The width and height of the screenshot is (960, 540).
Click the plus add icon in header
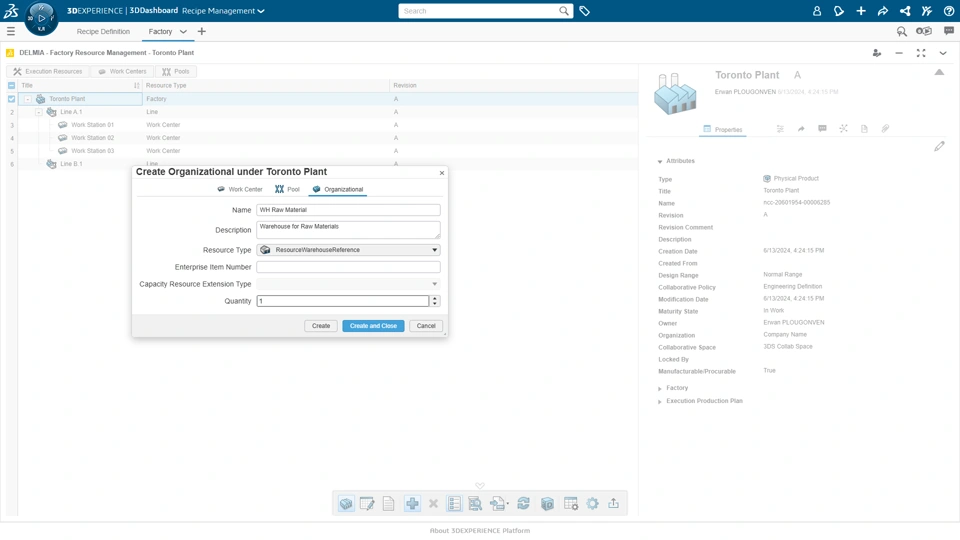click(861, 11)
